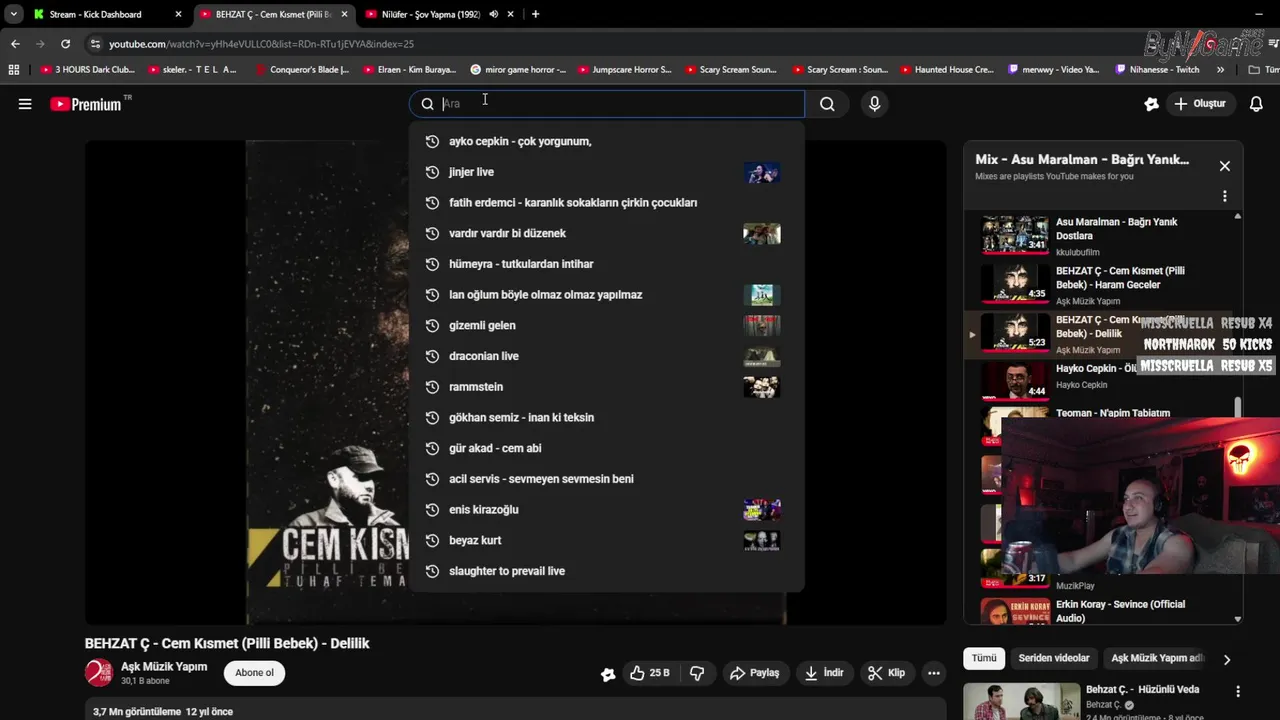Viewport: 1280px width, 720px height.
Task: Open the Aşk Müzik Yapım channel name link
Action: [164, 667]
